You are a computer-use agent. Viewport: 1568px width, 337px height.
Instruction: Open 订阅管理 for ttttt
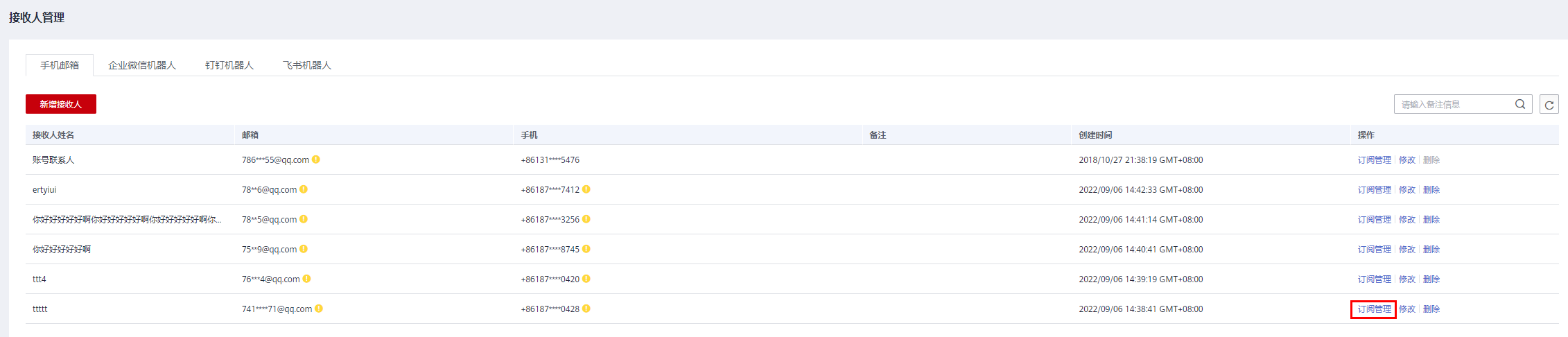click(1375, 309)
